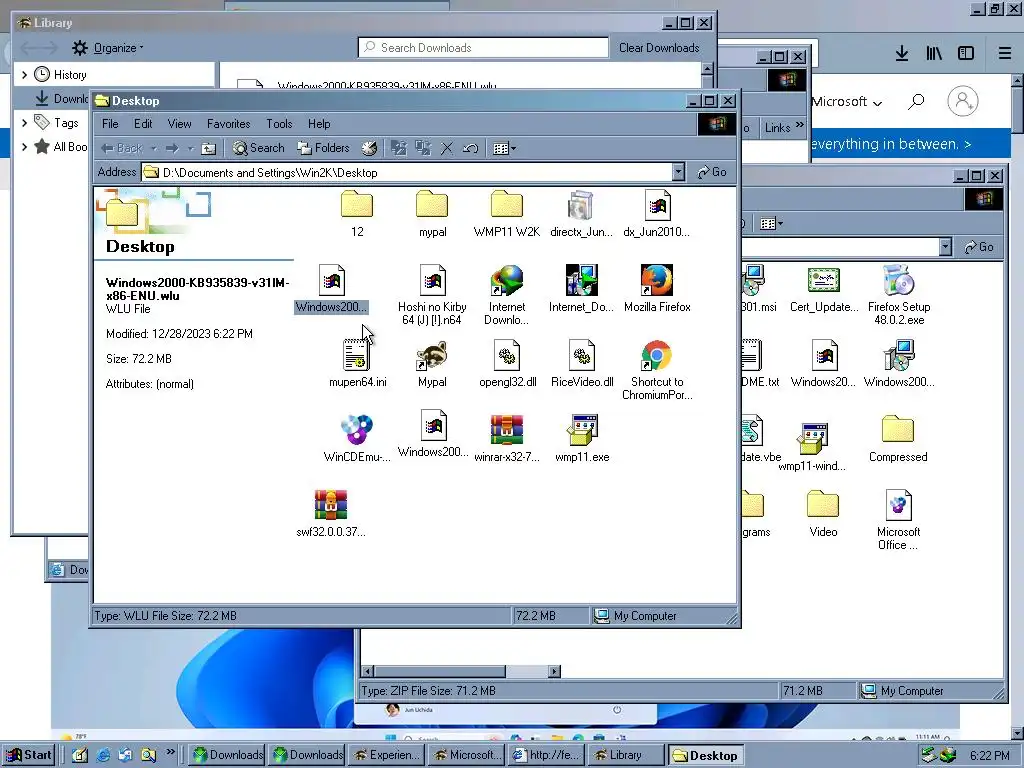The height and width of the screenshot is (768, 1024).
Task: Toggle Firefox sidebar icon
Action: (x=965, y=54)
